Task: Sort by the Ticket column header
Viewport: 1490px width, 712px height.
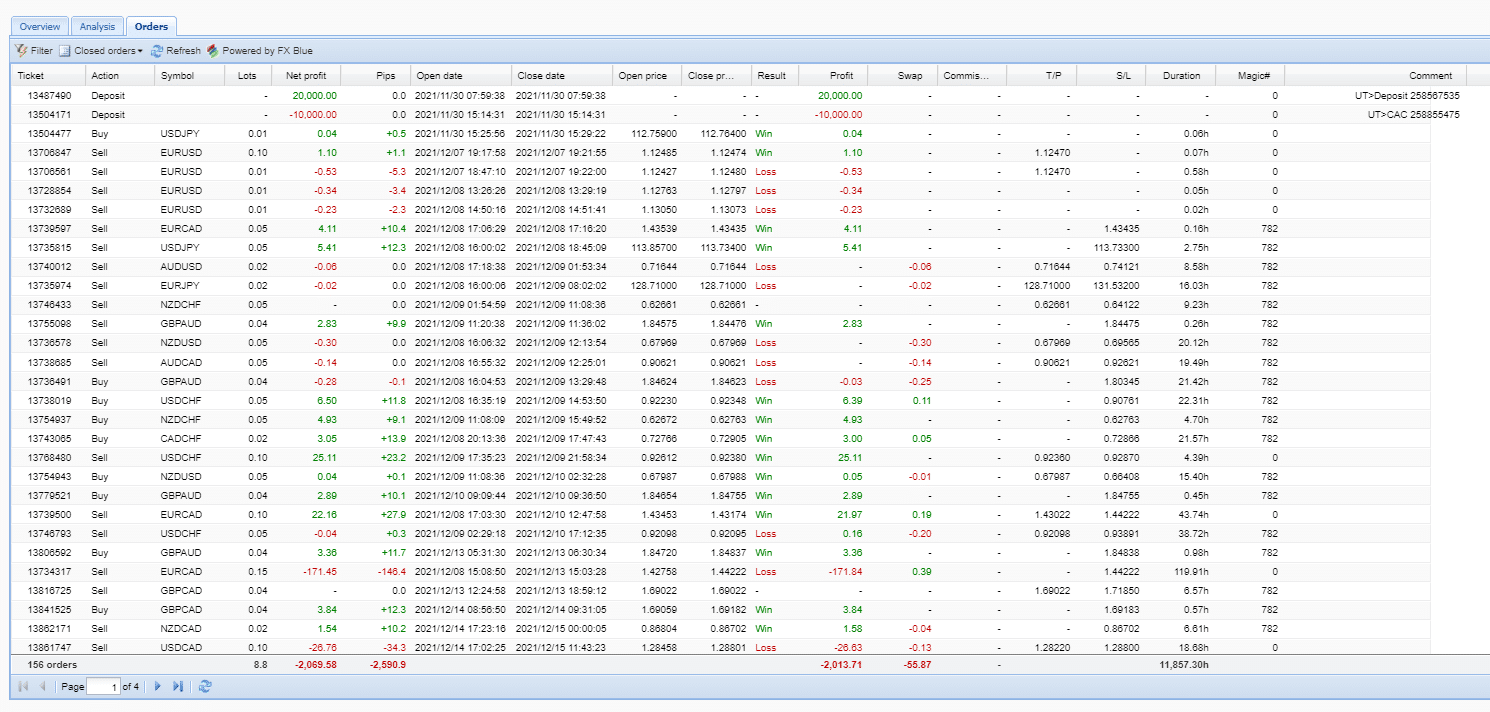Action: tap(48, 76)
